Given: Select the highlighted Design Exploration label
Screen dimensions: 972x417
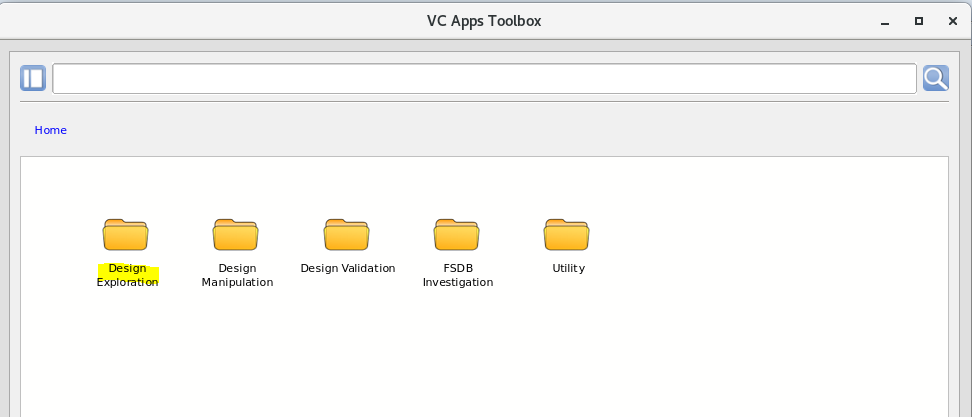Looking at the screenshot, I should [x=128, y=275].
